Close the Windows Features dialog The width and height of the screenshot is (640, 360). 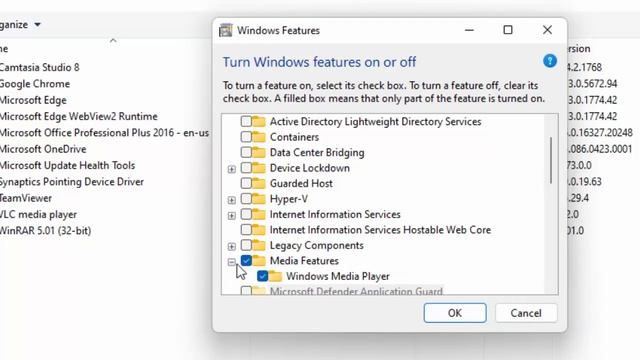click(x=547, y=30)
